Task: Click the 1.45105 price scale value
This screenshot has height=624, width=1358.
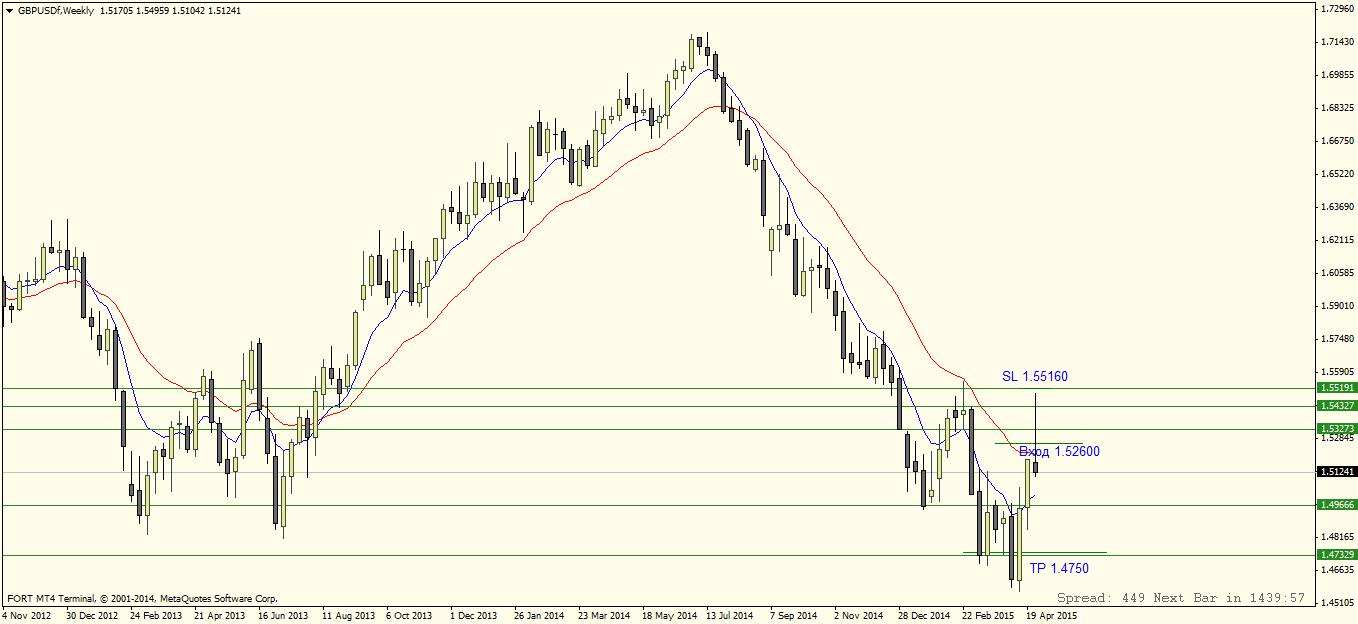Action: [x=1338, y=603]
